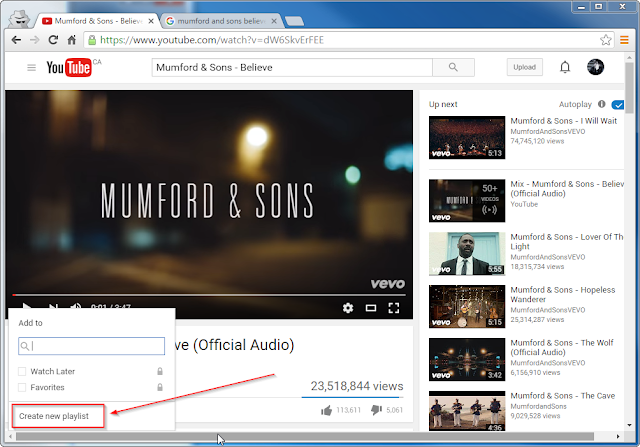Click the 23,518,844 views count
640x447 pixels.
coord(357,386)
